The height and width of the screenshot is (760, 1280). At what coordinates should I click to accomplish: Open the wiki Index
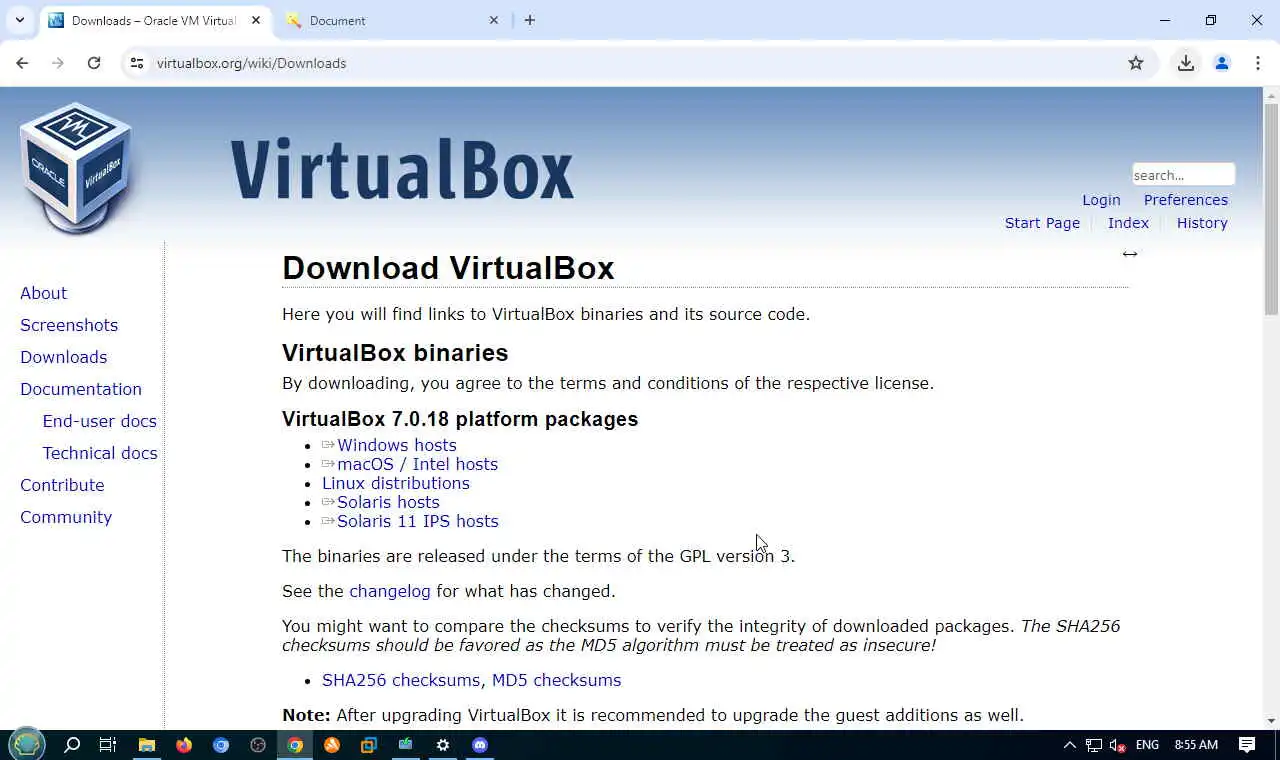[1128, 223]
